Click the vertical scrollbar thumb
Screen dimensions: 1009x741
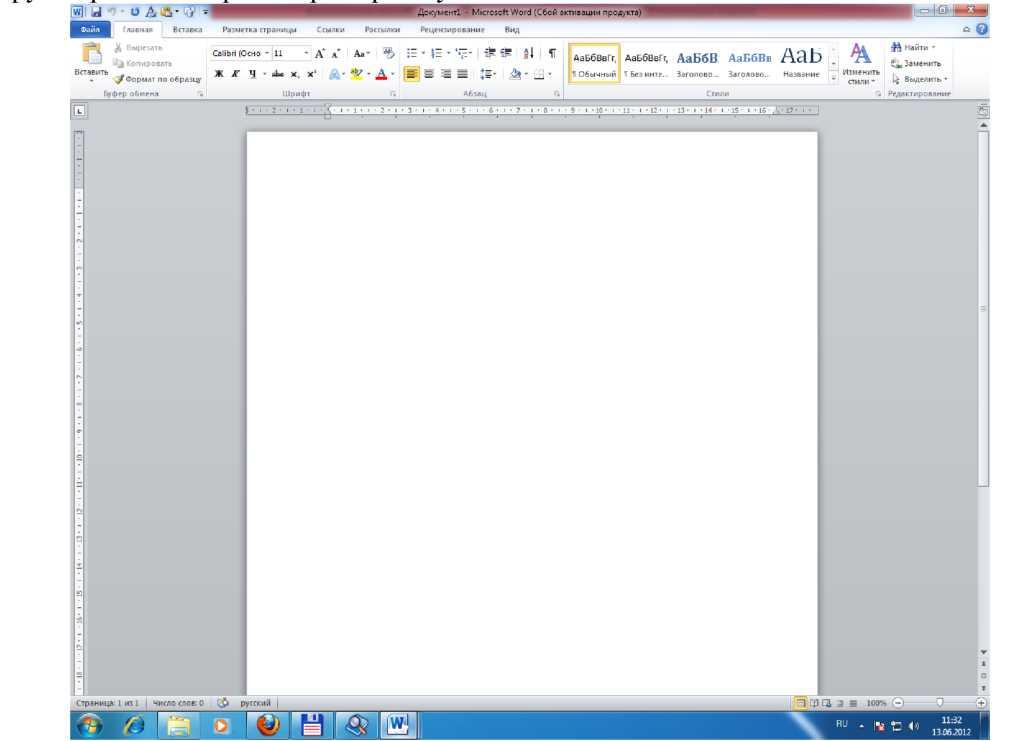tap(983, 309)
